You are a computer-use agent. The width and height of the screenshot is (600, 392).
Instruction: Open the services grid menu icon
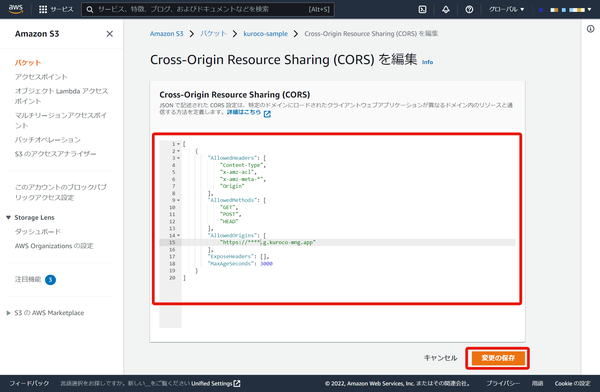tap(43, 9)
